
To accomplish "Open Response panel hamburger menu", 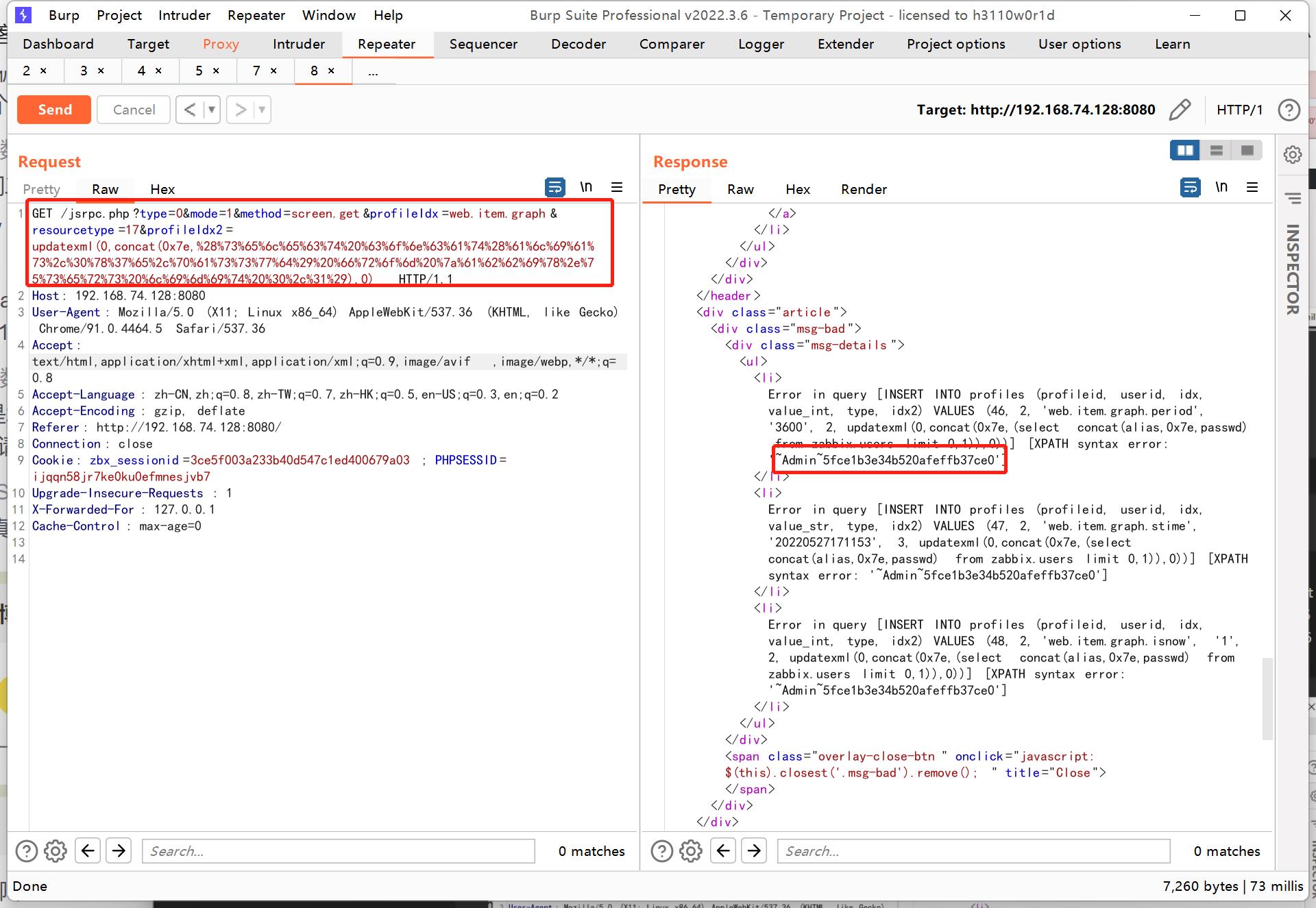I will click(x=1252, y=187).
